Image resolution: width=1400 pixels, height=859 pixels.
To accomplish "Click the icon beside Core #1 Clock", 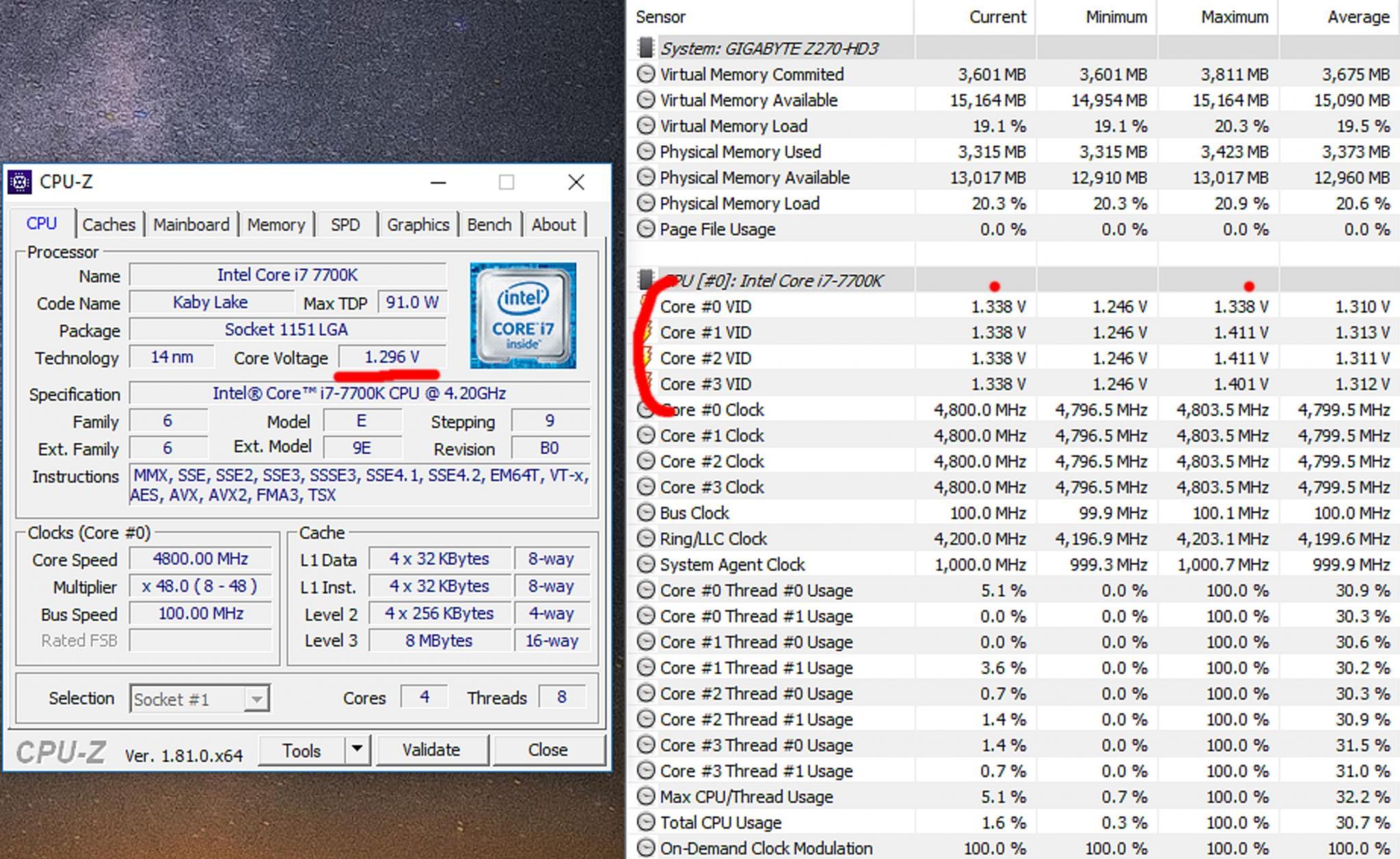I will pyautogui.click(x=645, y=435).
